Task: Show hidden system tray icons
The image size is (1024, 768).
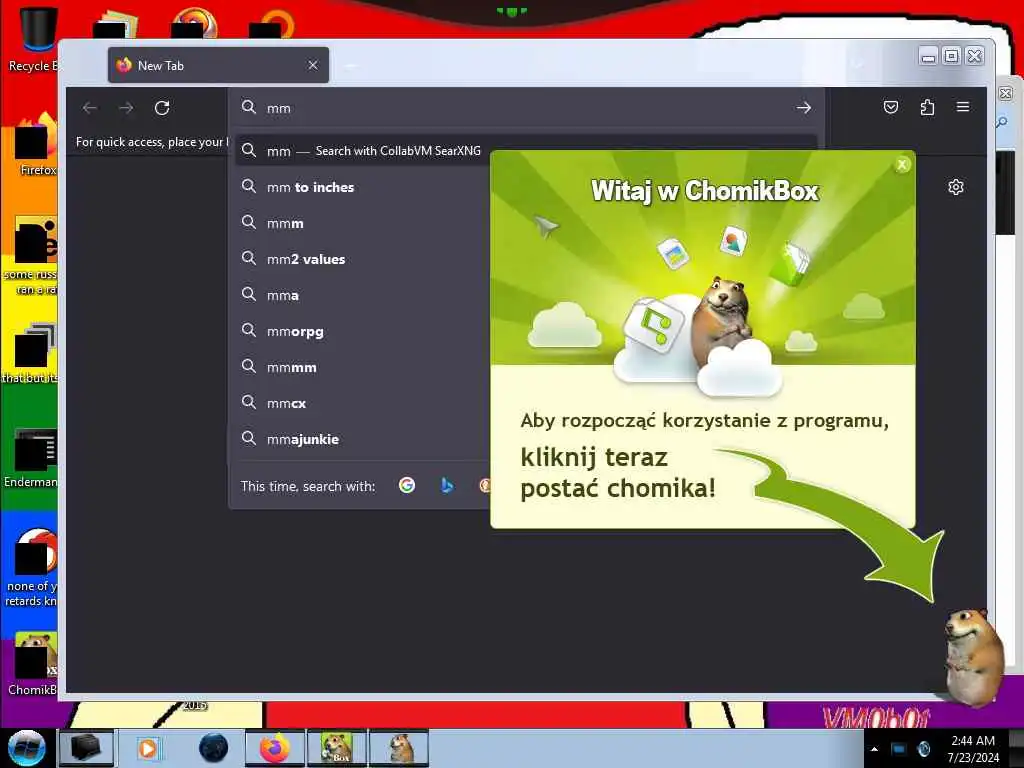Action: (874, 749)
